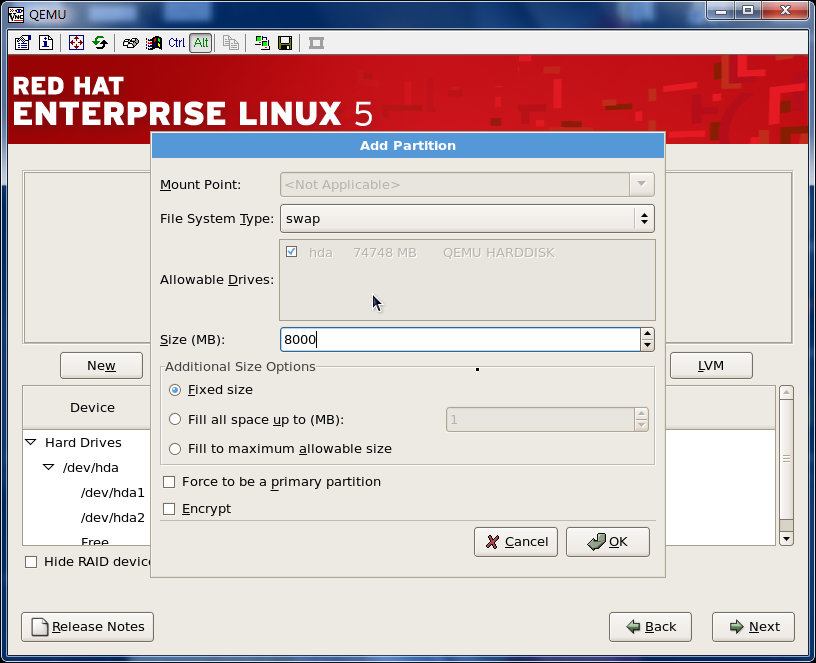Click the LVM button
The width and height of the screenshot is (816, 663).
pyautogui.click(x=711, y=366)
